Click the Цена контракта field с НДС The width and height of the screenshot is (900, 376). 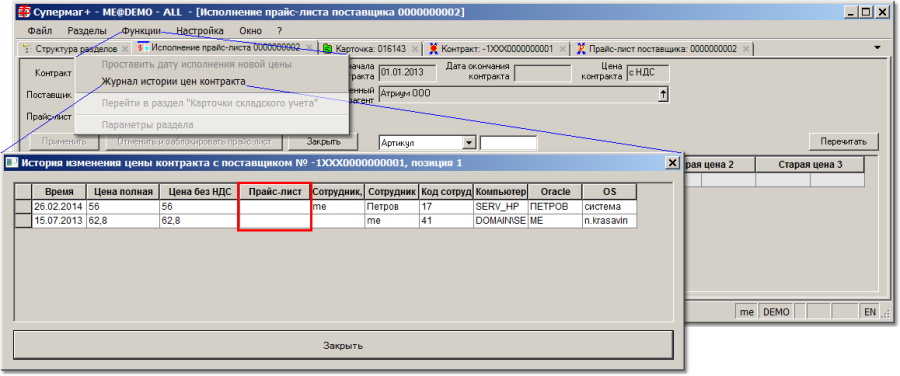pos(648,73)
